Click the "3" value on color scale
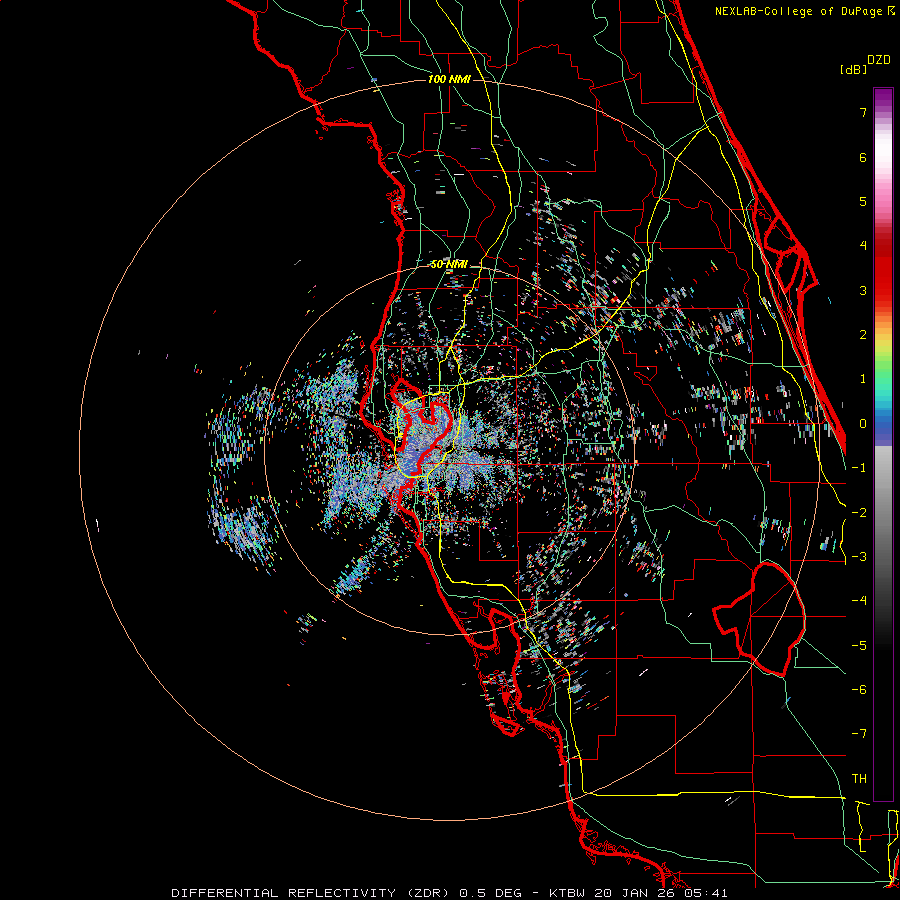The width and height of the screenshot is (900, 900). tap(863, 290)
